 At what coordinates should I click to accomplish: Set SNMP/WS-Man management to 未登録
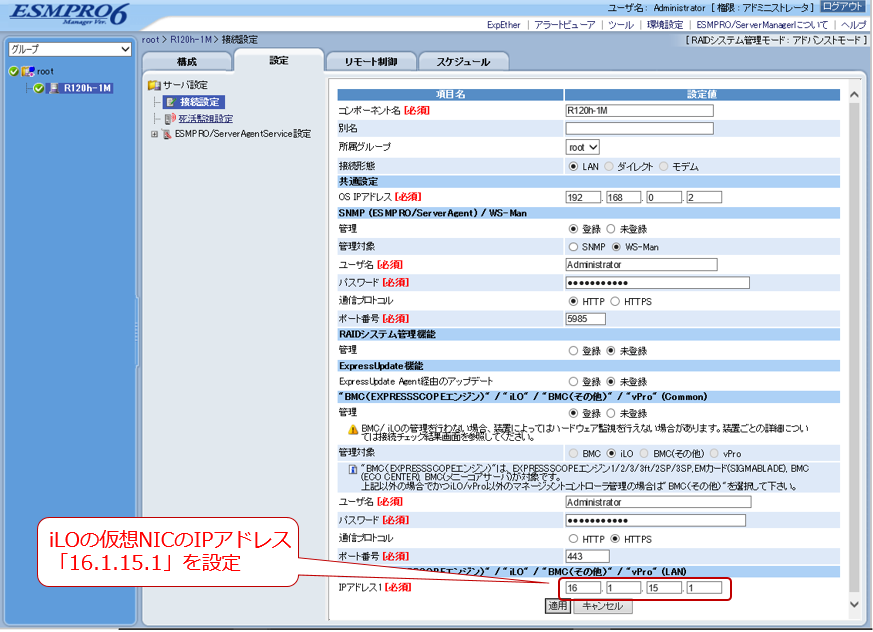[x=611, y=229]
